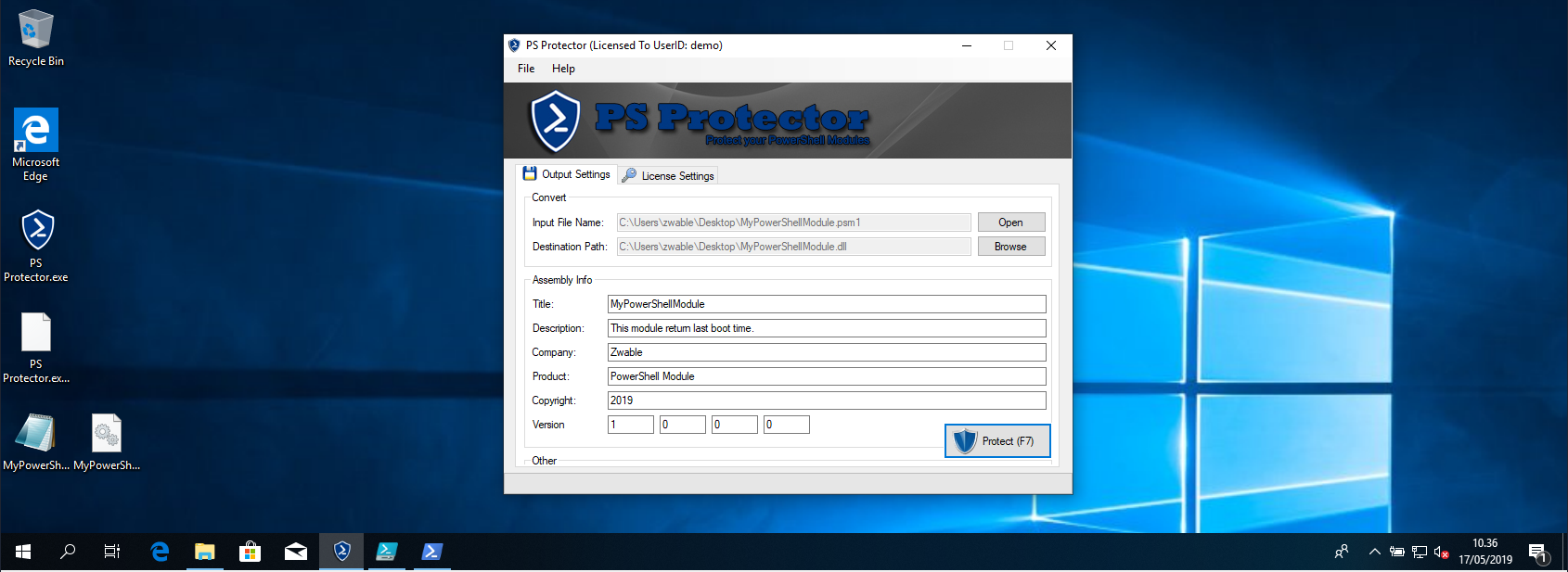Open taskbar Search magnifier
Image resolution: width=1568 pixels, height=572 pixels.
click(x=68, y=552)
